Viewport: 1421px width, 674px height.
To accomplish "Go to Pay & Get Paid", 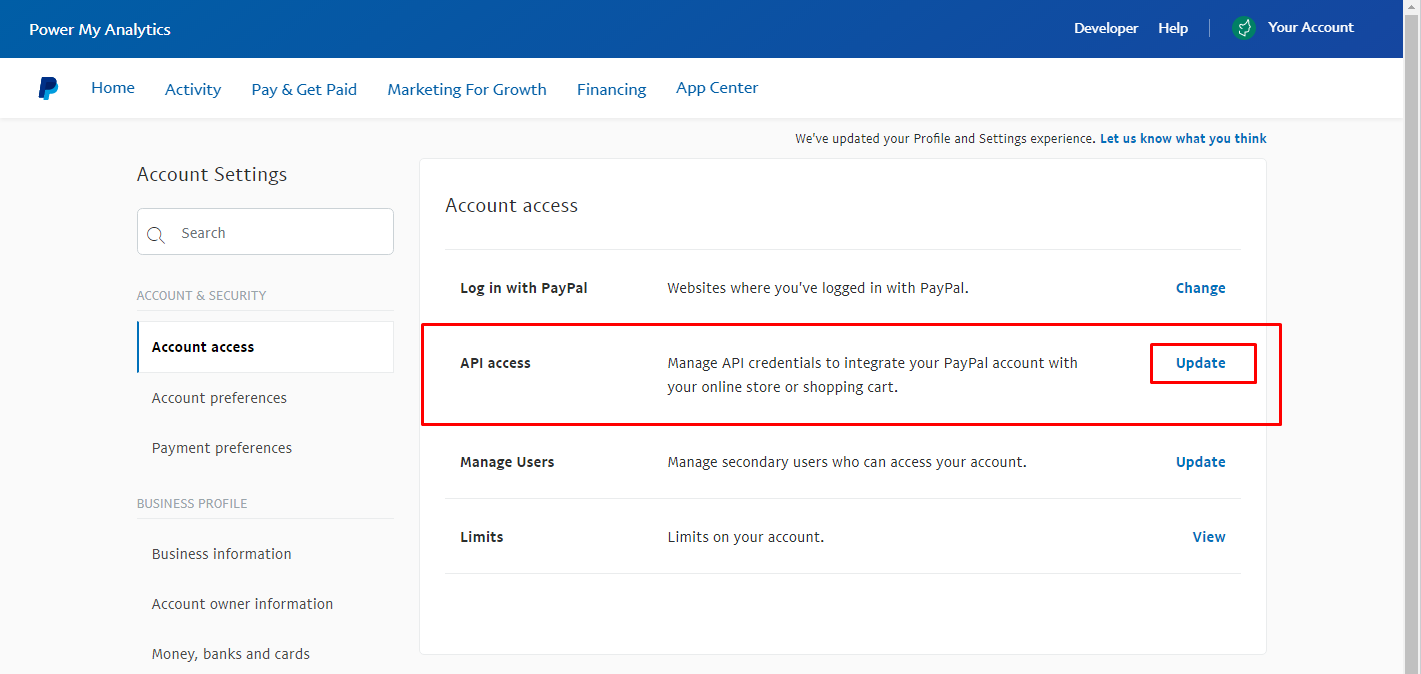I will coord(304,90).
